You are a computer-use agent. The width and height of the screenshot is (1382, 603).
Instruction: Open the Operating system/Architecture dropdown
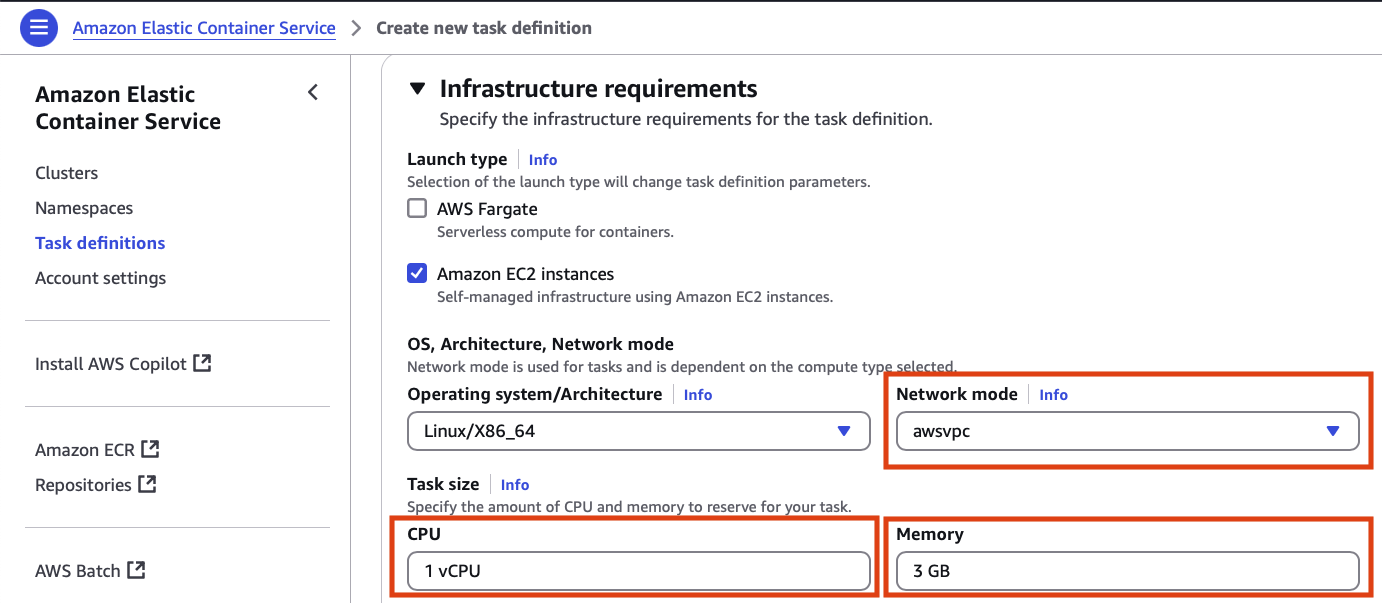click(639, 431)
